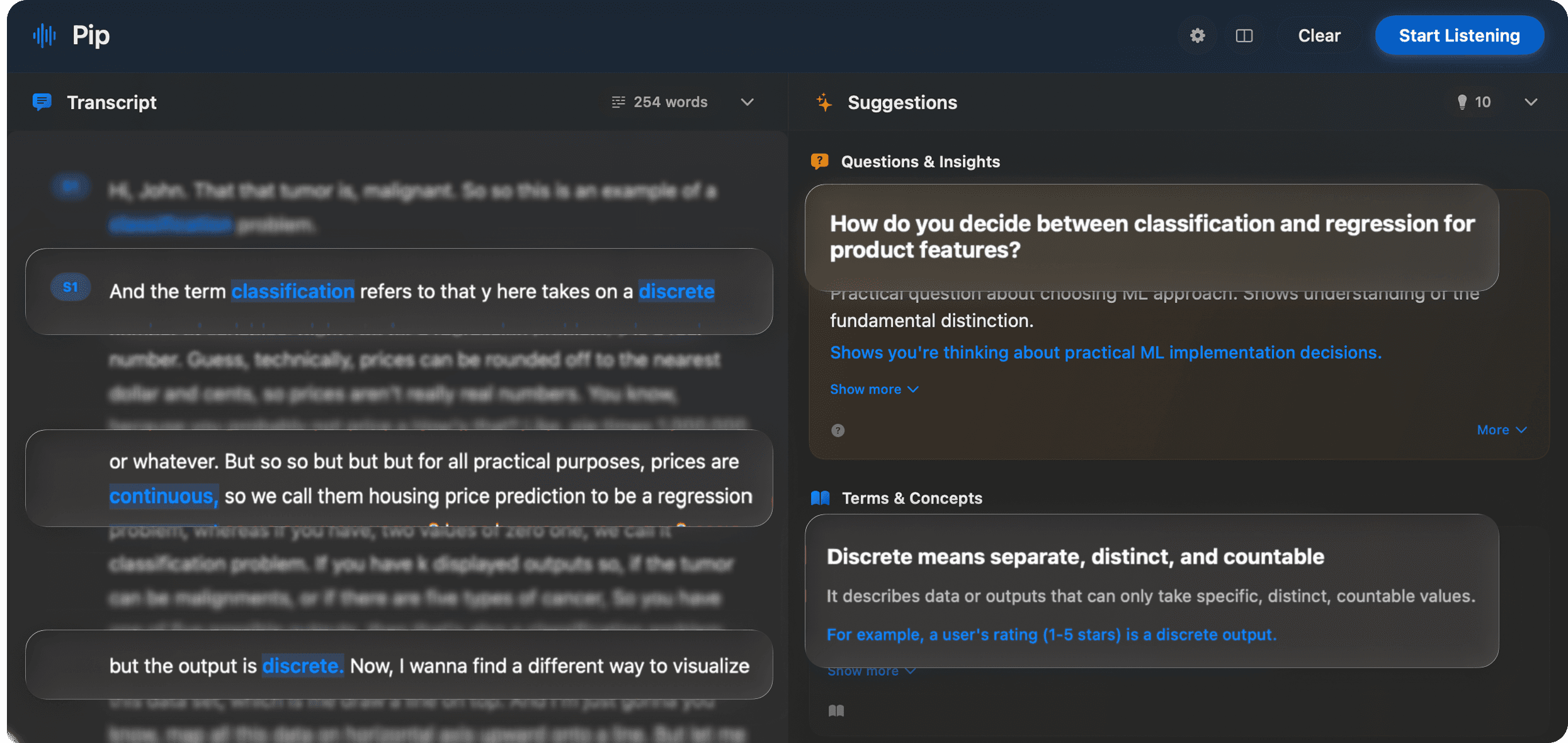Click the Suggestions sparkle icon
1568x743 pixels.
824,102
